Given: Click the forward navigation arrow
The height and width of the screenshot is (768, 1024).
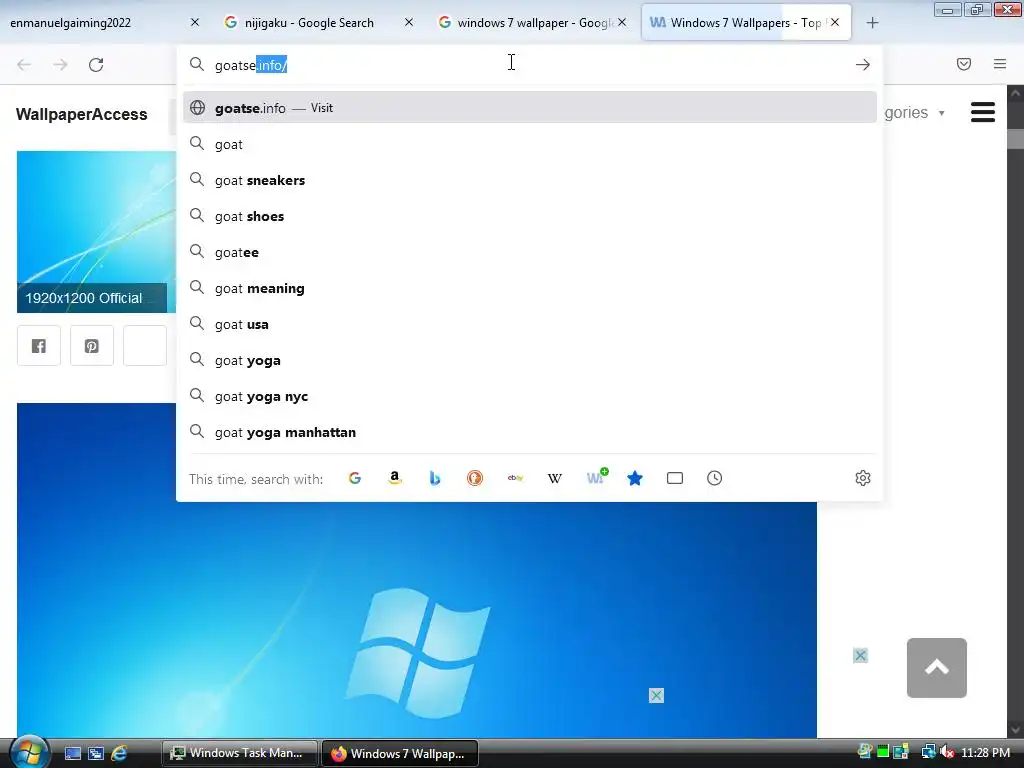Looking at the screenshot, I should coord(60,65).
